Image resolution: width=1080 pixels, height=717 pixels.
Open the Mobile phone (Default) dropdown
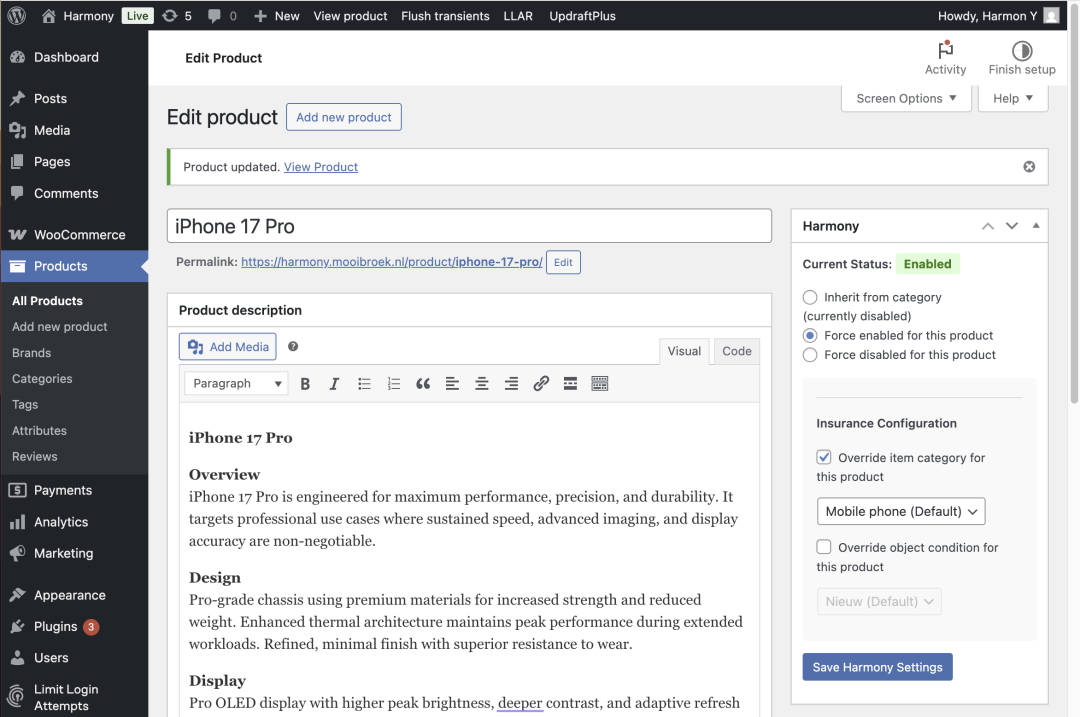point(900,511)
